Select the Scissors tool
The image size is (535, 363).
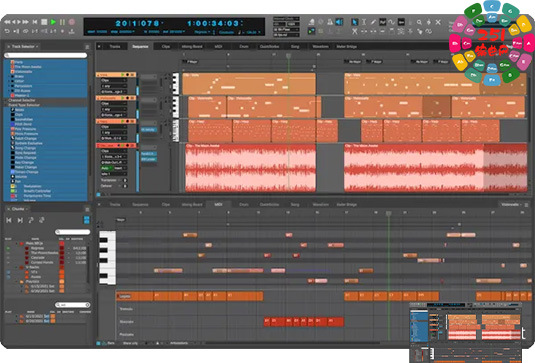tap(355, 31)
